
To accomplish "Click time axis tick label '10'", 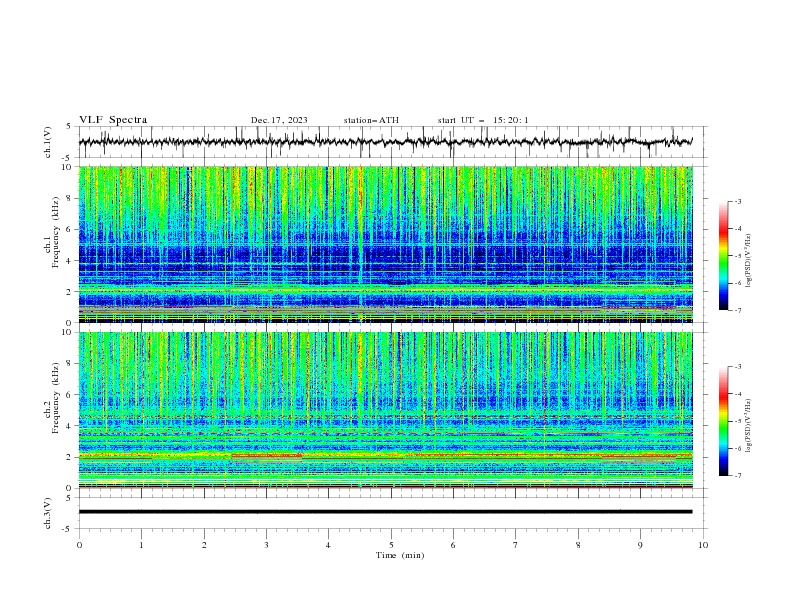I will point(703,545).
